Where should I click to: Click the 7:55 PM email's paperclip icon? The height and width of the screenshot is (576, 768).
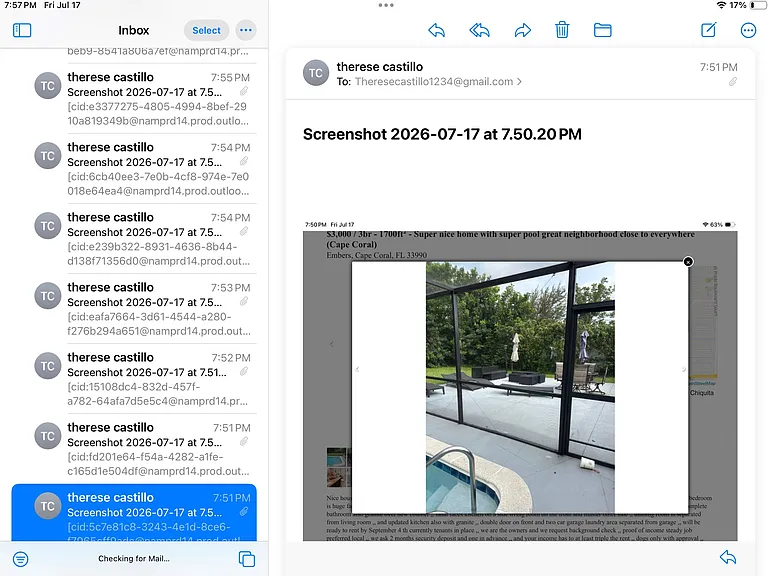(243, 91)
